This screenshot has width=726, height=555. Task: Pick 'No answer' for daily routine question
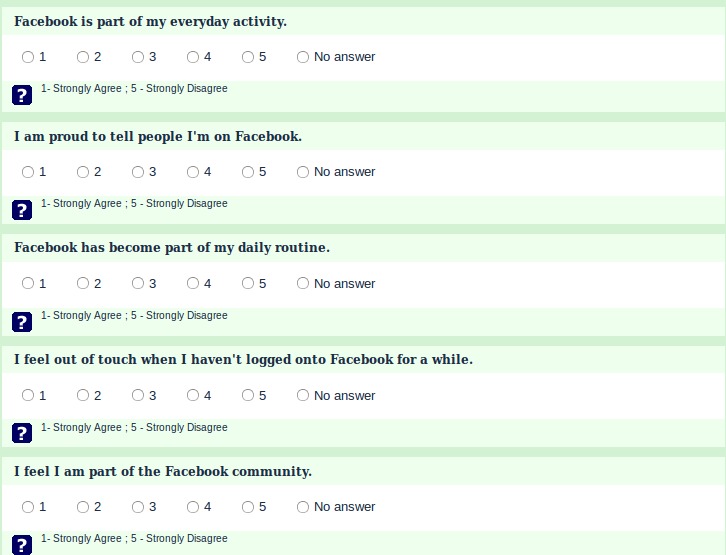[303, 284]
